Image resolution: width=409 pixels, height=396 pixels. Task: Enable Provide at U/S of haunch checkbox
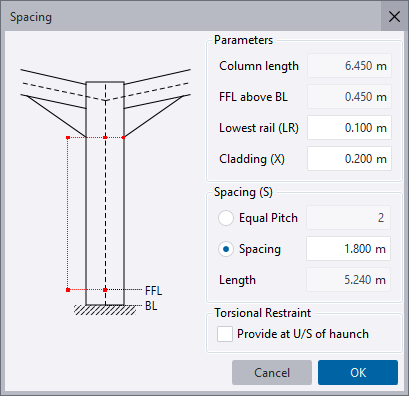point(225,334)
